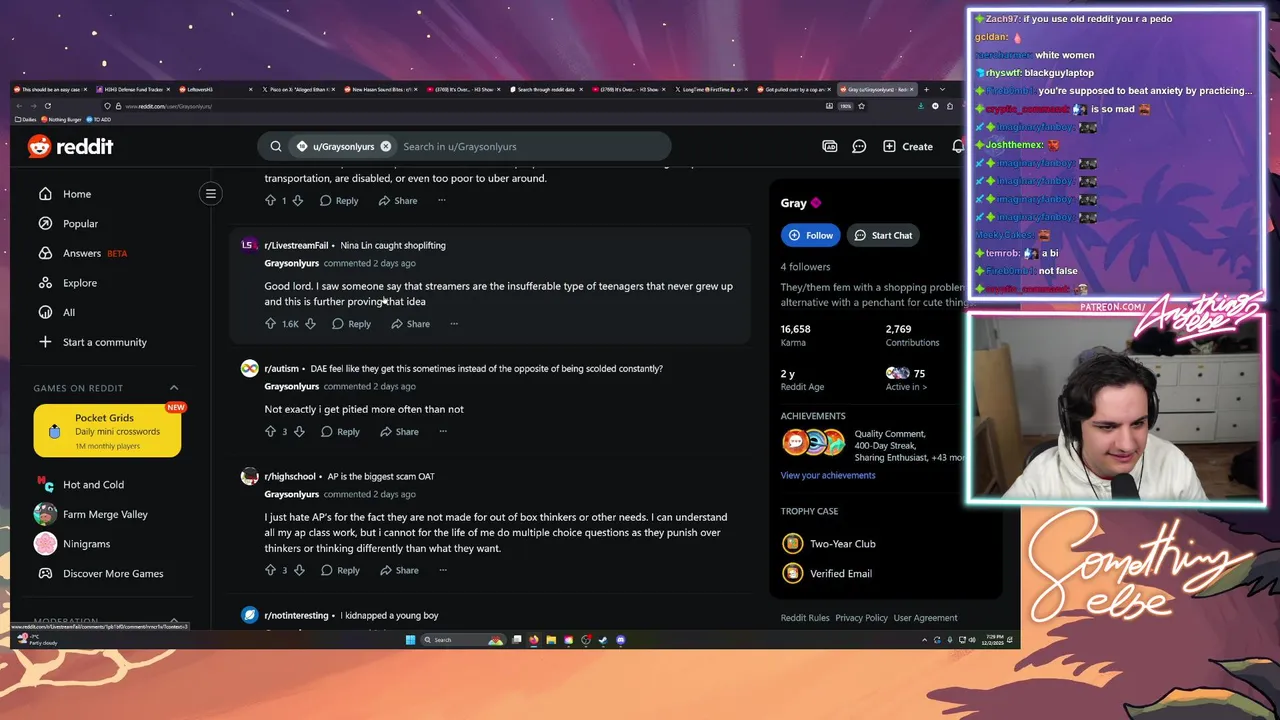The height and width of the screenshot is (720, 1280).
Task: Share the r/highschool AP comment
Action: pos(399,570)
